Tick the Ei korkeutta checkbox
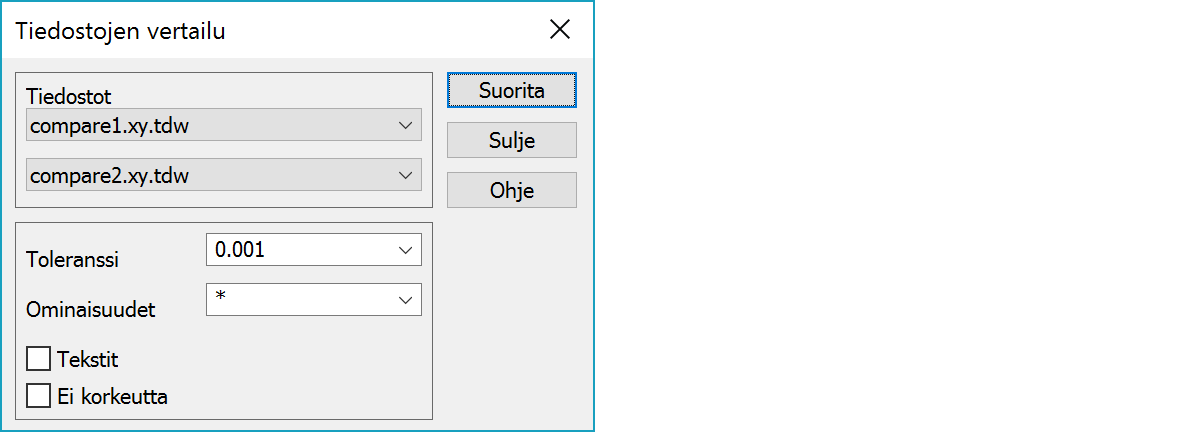Image resolution: width=1200 pixels, height=432 pixels. 39,396
